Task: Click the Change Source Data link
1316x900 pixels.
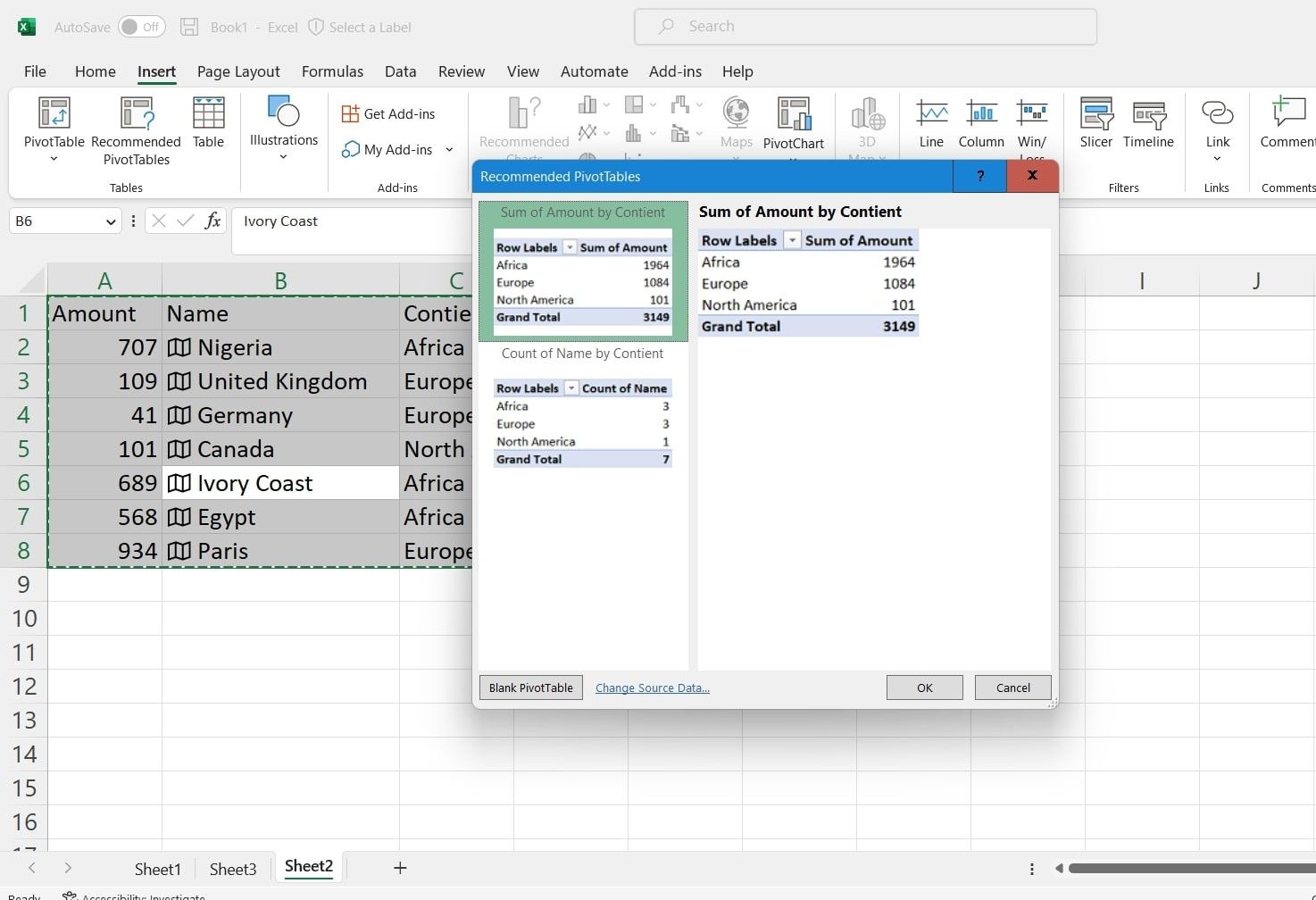Action: point(652,688)
